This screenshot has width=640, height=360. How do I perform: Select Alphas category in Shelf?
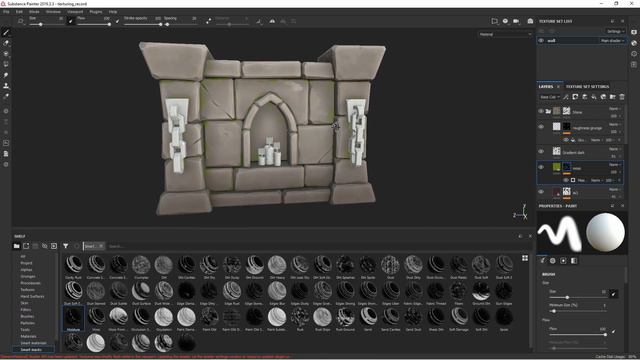click(x=26, y=270)
